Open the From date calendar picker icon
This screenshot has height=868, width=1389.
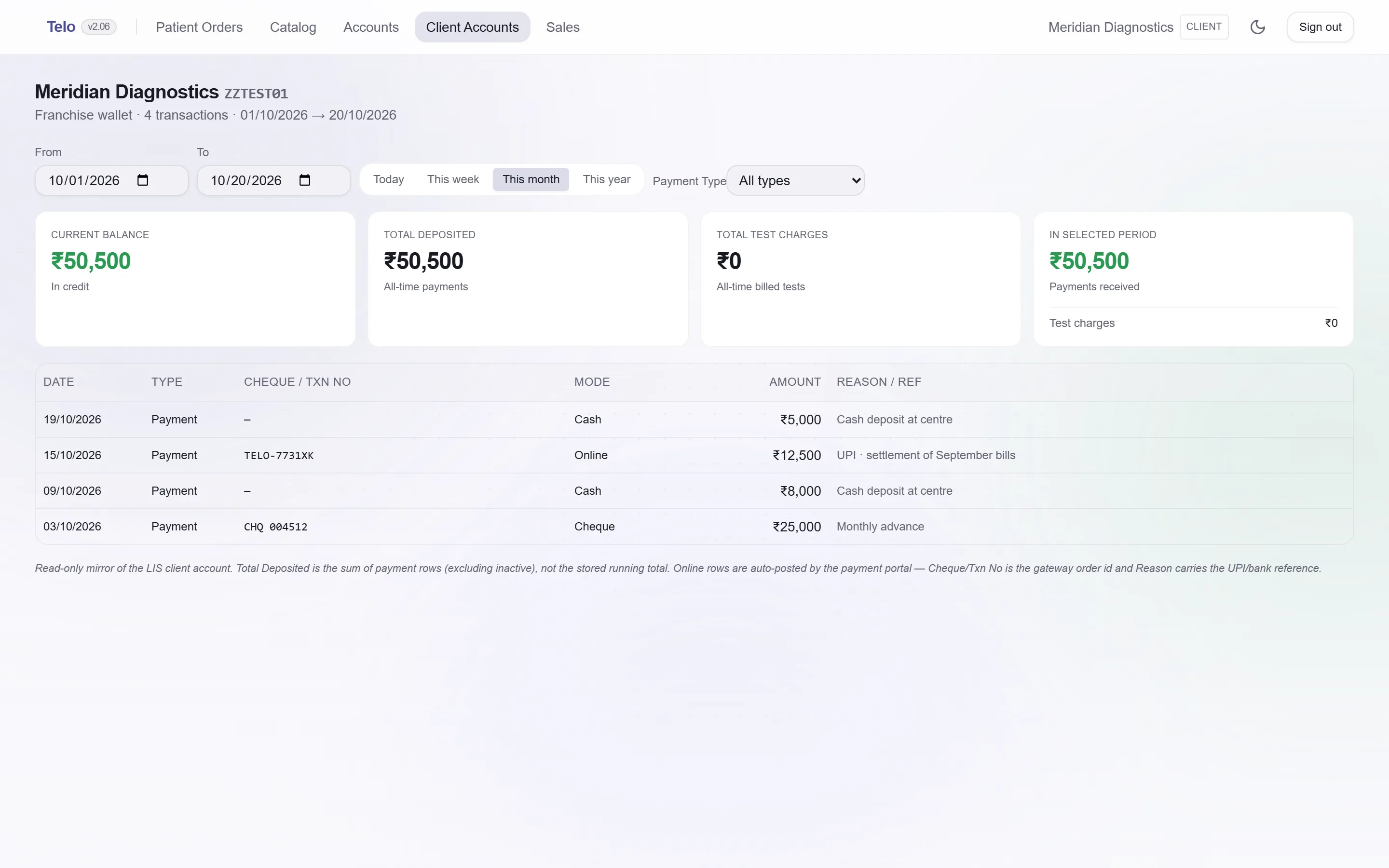tap(143, 180)
